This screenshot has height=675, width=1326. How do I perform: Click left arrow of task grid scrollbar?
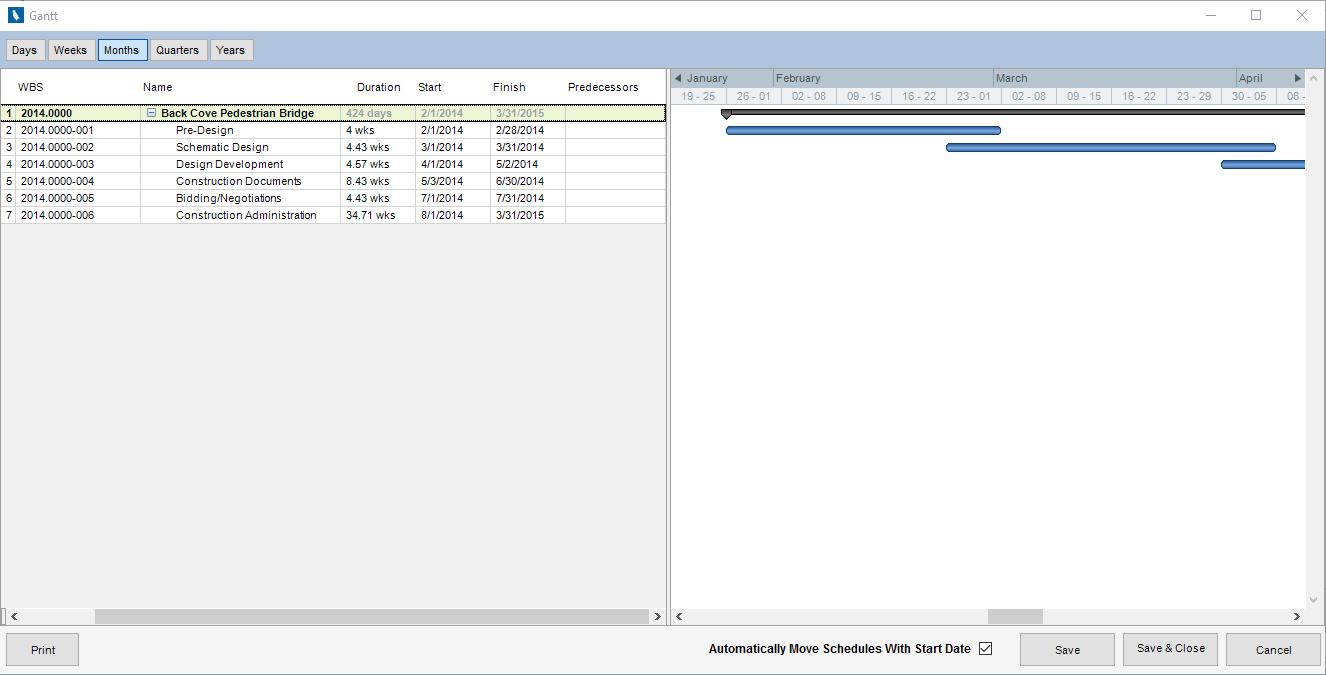(14, 617)
